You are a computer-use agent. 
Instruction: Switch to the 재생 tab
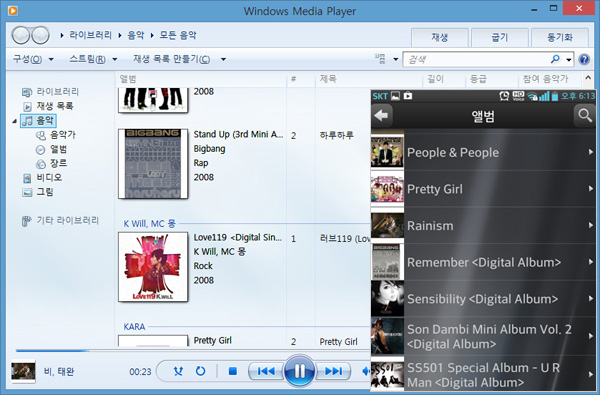(439, 37)
